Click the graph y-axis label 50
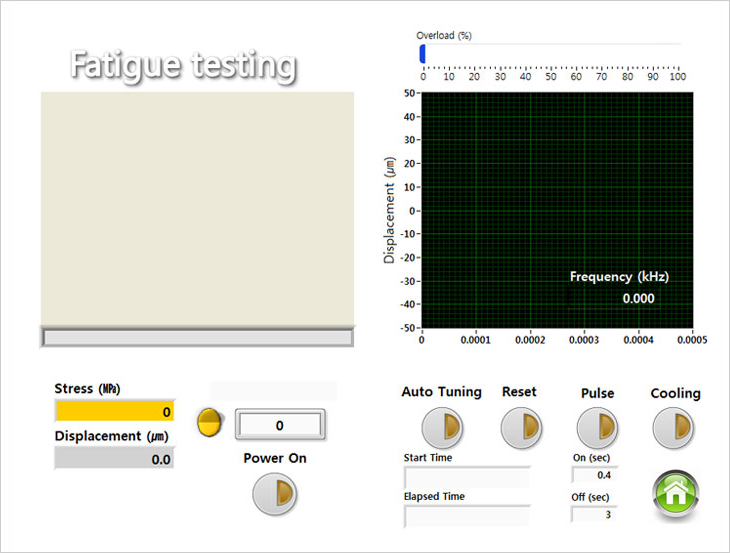Viewport: 730px width, 553px height. [410, 93]
